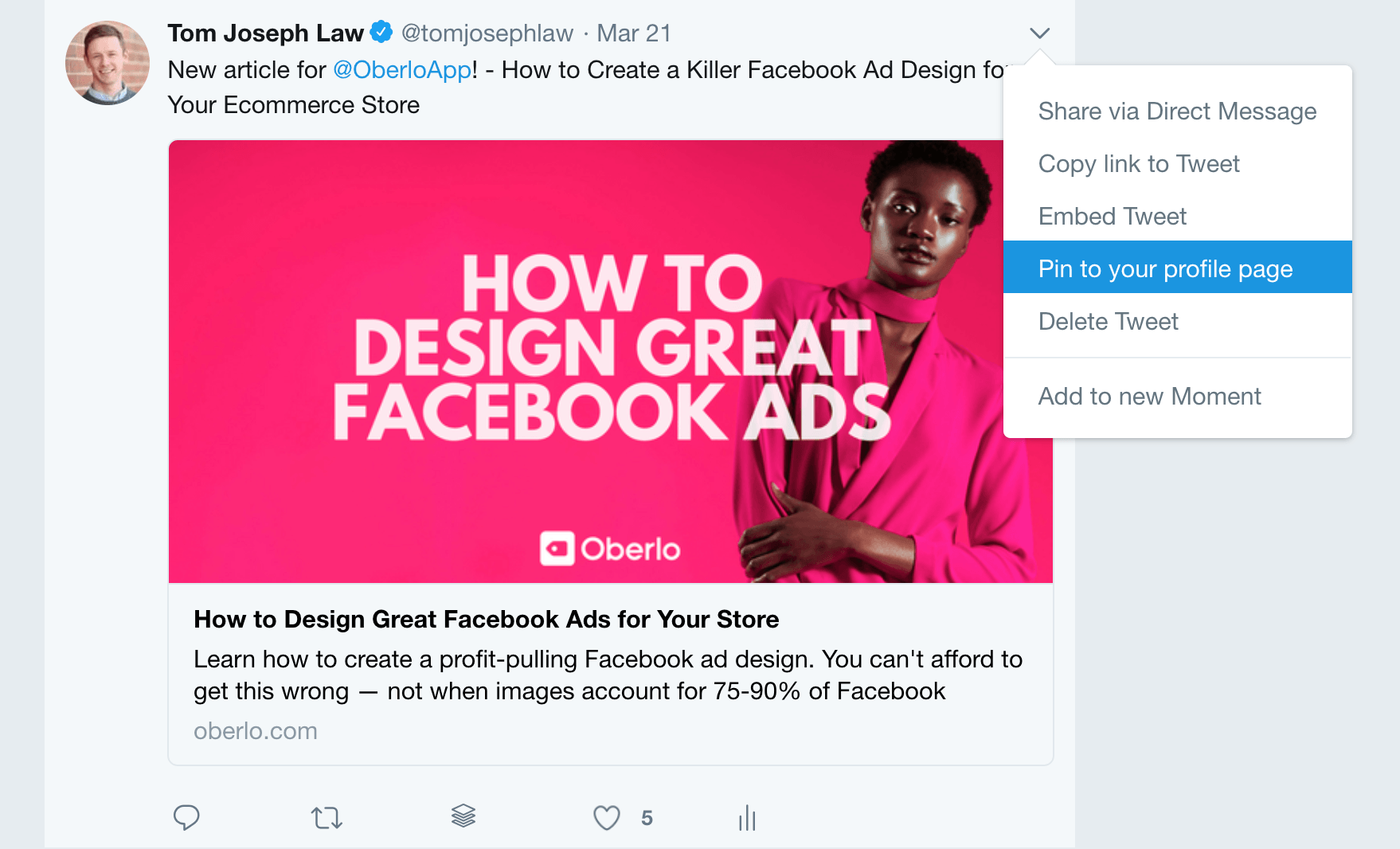Click 'Copy link to Tweet'
1400x849 pixels.
(x=1138, y=163)
